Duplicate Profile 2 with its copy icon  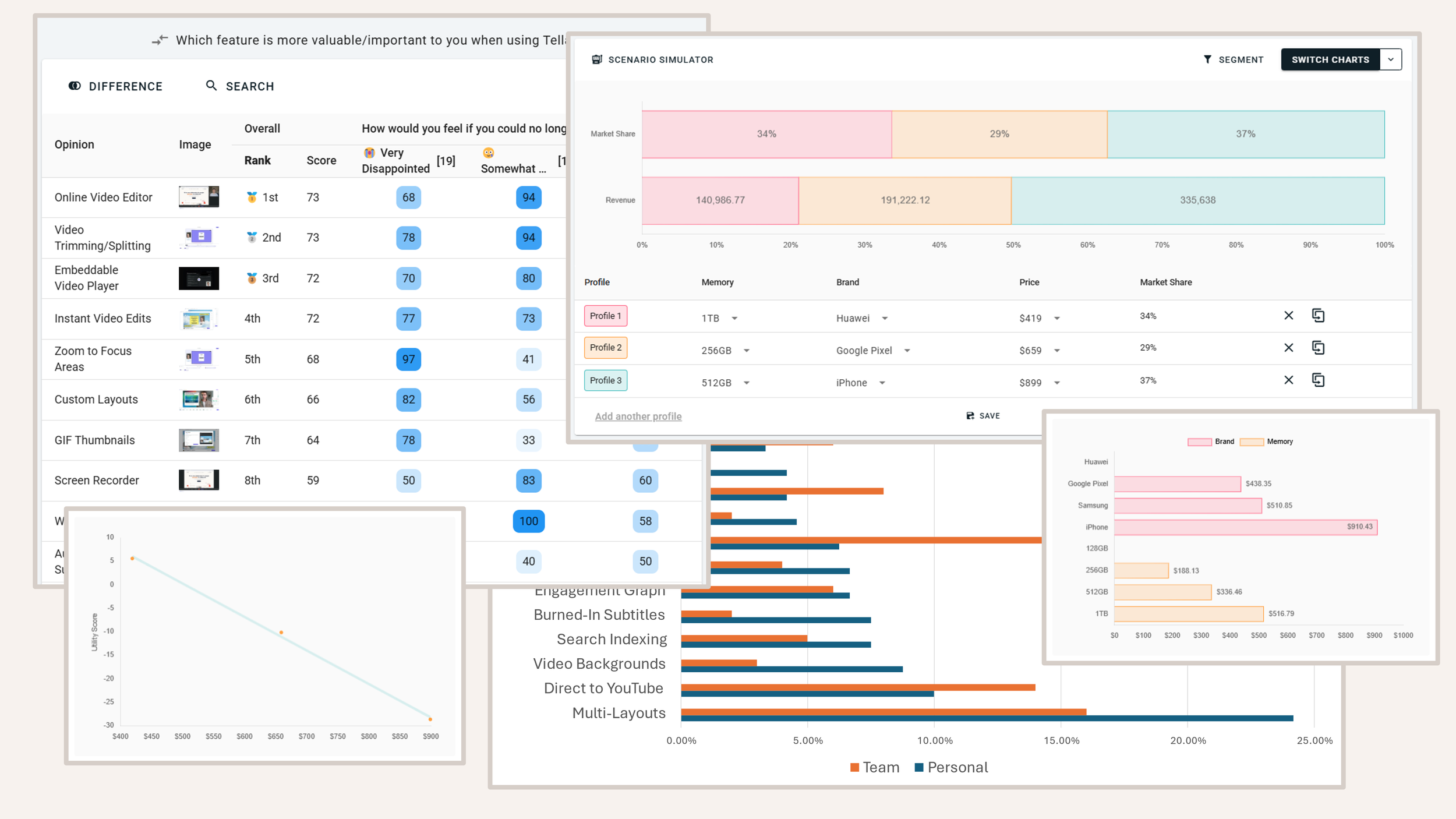pyautogui.click(x=1318, y=348)
